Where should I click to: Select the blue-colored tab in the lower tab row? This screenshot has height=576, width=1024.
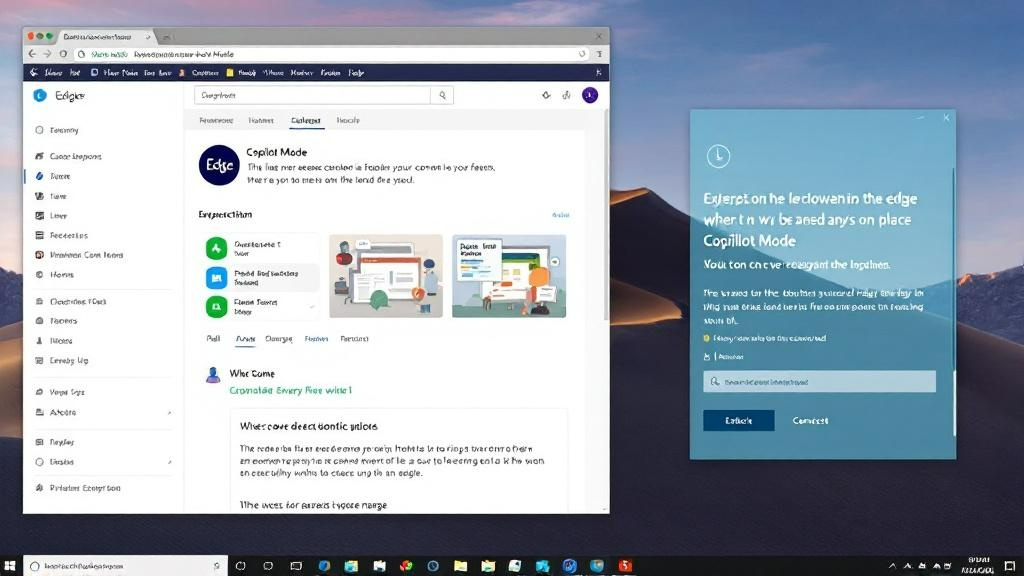316,339
